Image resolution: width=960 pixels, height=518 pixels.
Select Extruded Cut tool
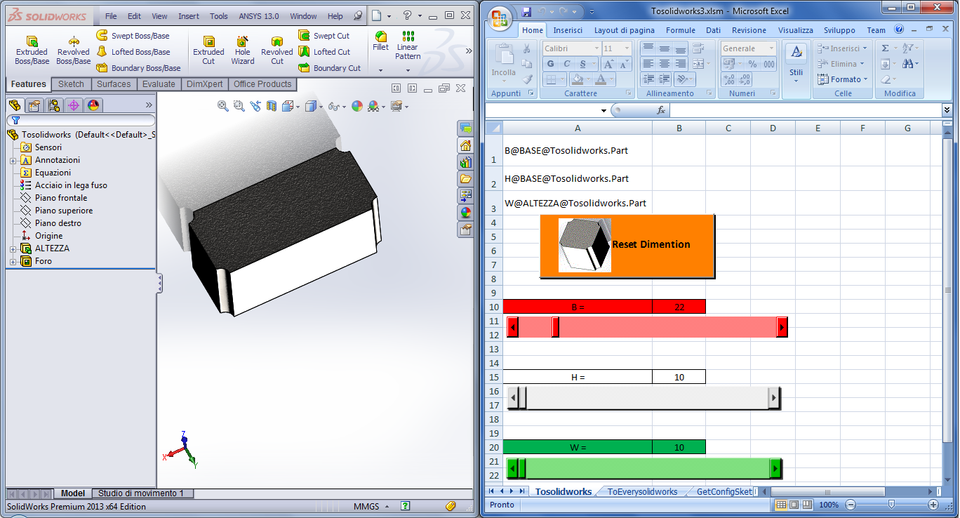coord(208,49)
